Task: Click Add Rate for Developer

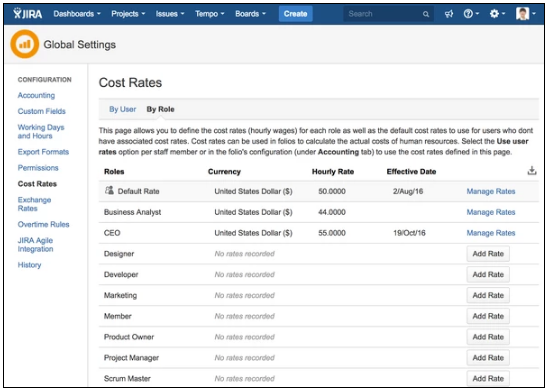Action: coord(488,275)
